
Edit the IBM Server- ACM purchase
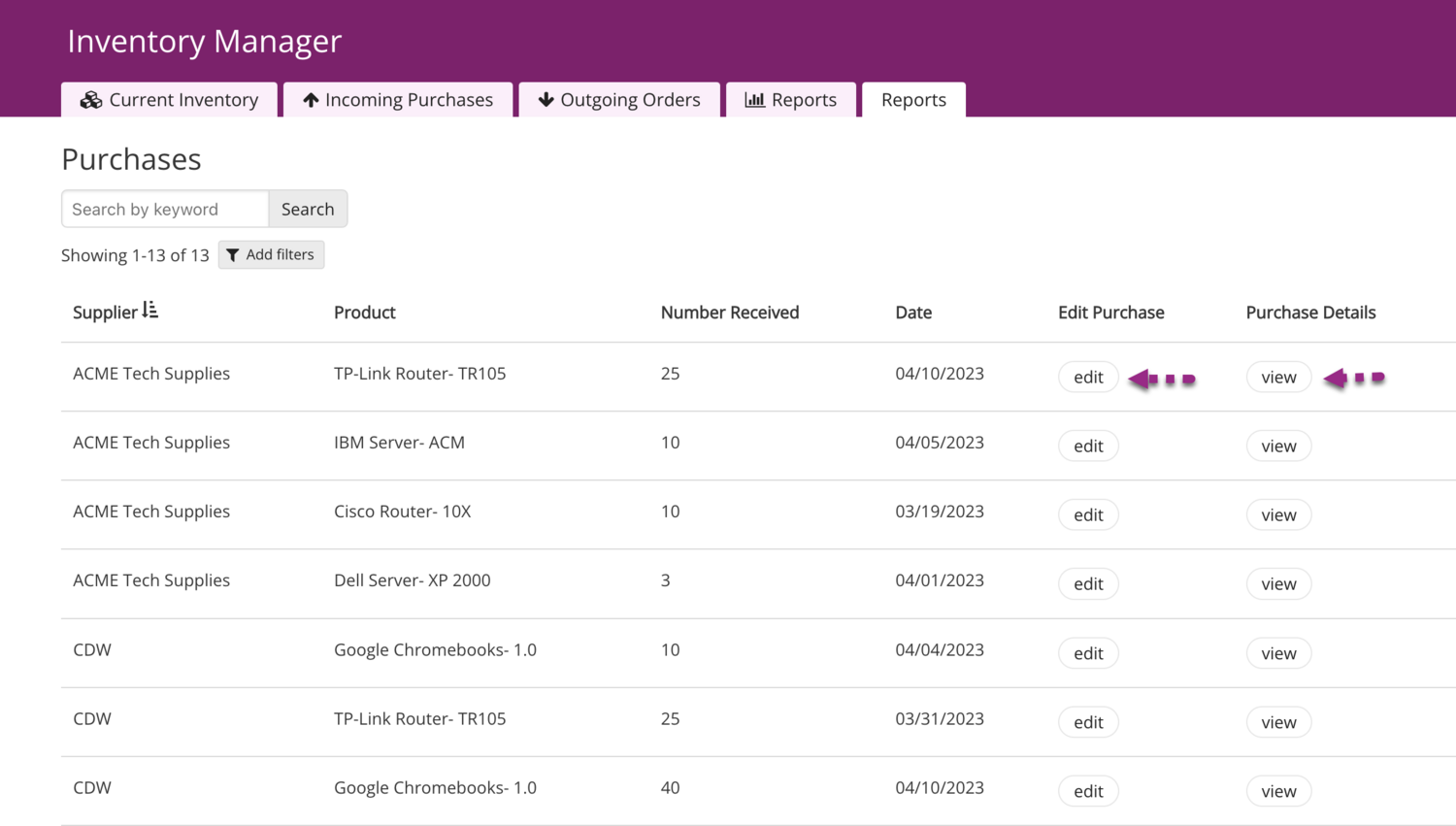tap(1088, 446)
